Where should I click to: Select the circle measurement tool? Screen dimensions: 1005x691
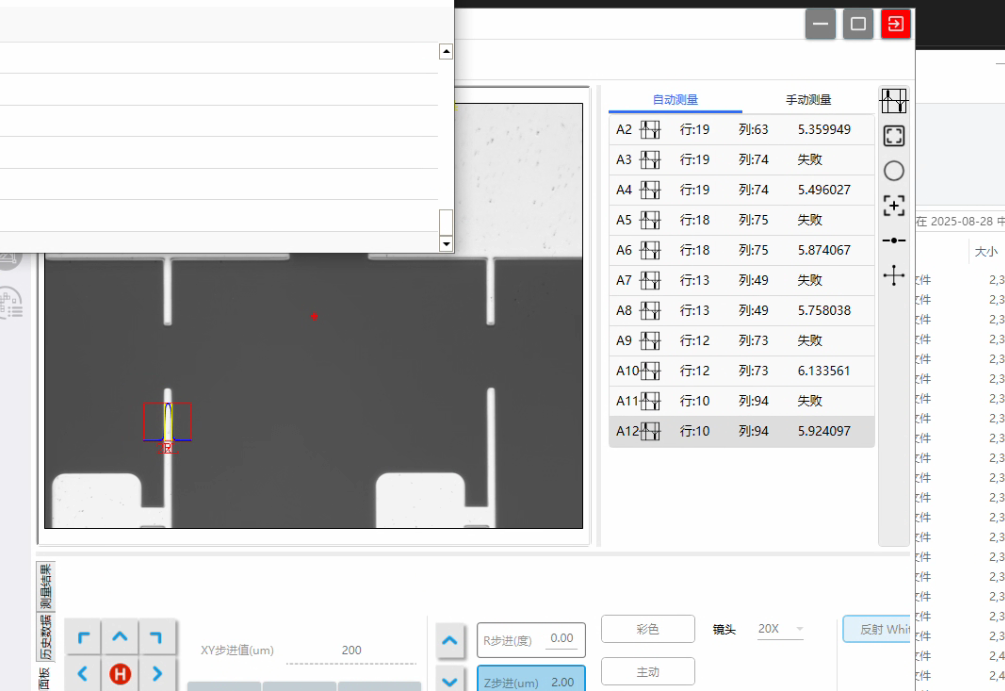tap(893, 171)
